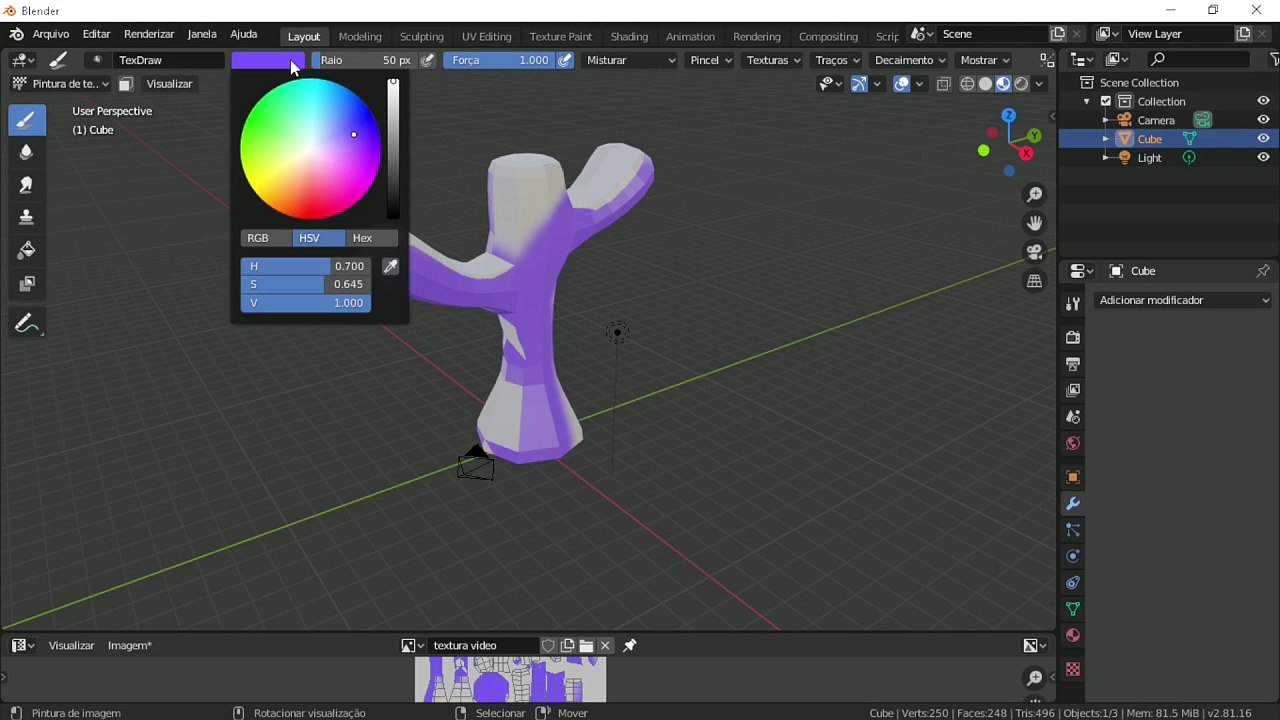Open the Arquivo menu
The image size is (1280, 720).
pyautogui.click(x=51, y=34)
